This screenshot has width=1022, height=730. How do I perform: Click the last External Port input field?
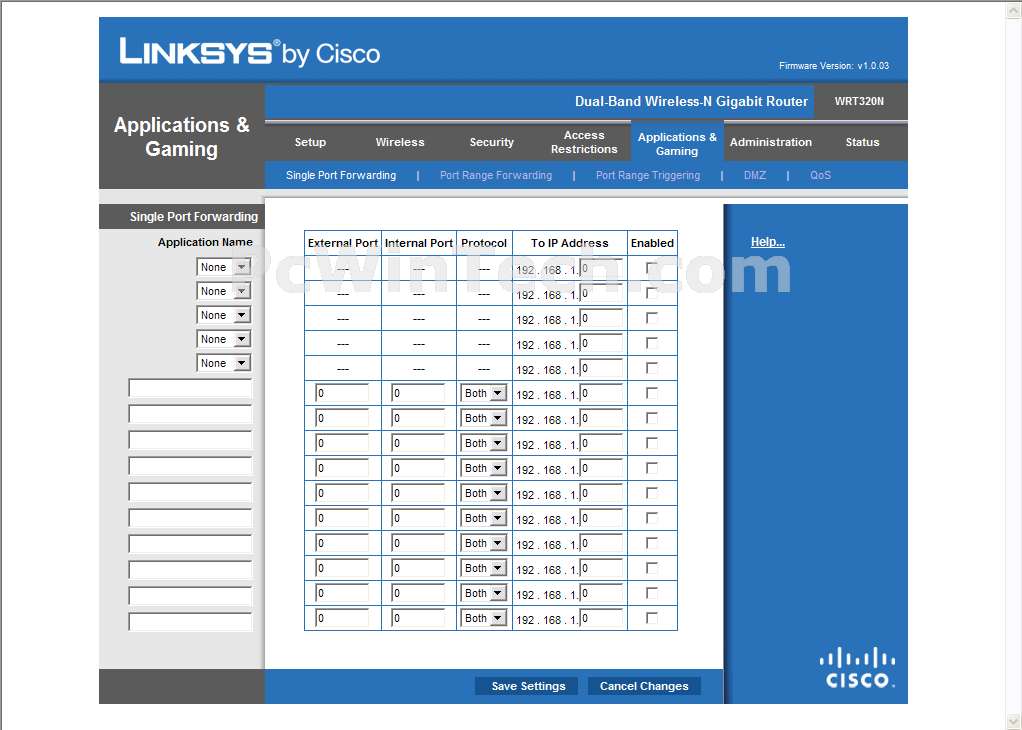[342, 618]
